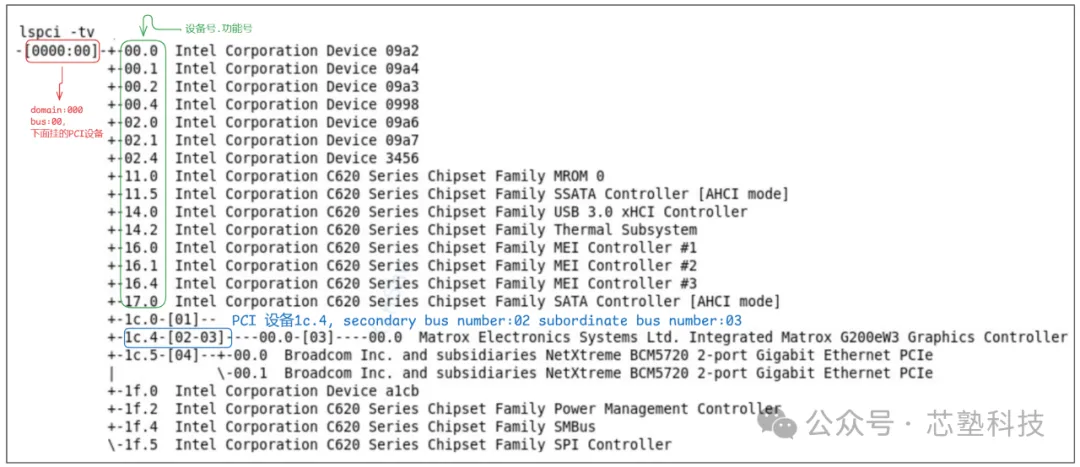The image size is (1080, 467).
Task: Click the 1f.5 SPI Controller entry
Action: 422,445
